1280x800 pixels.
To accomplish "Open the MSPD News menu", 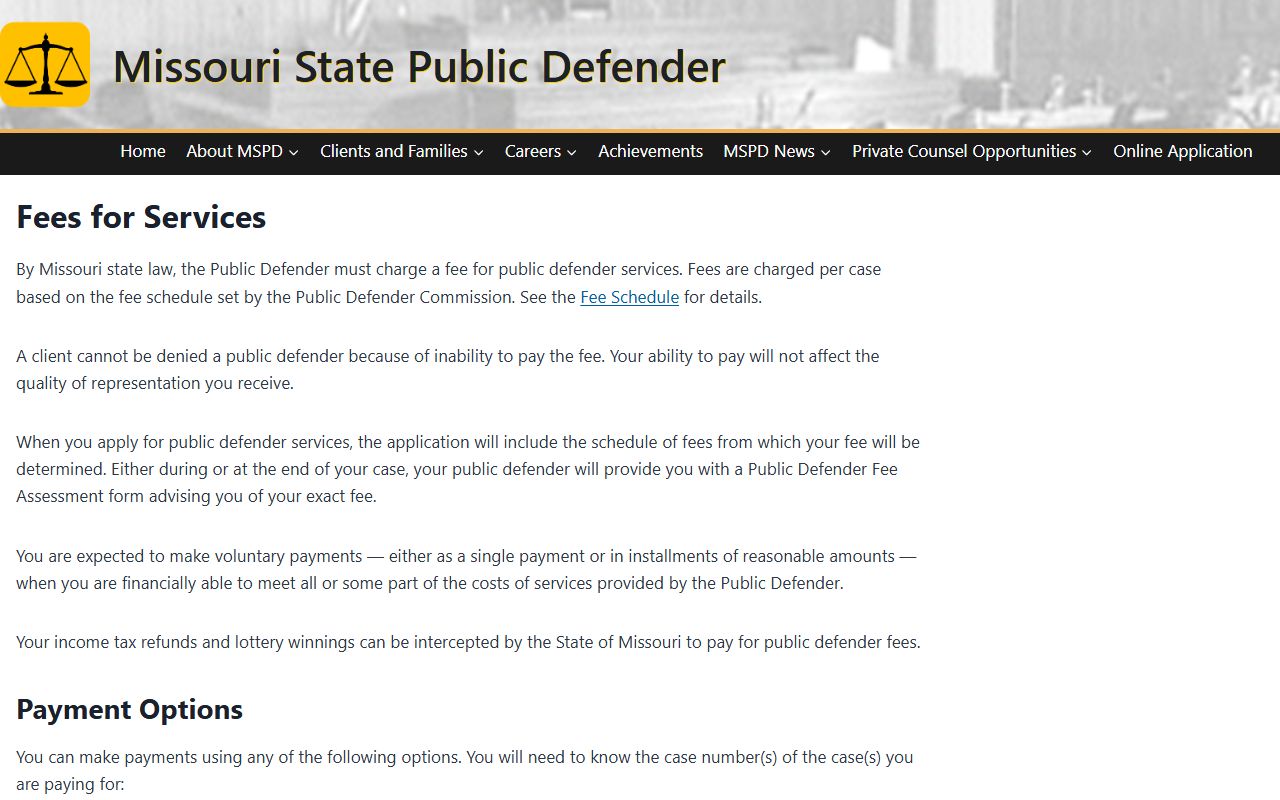I will [769, 151].
